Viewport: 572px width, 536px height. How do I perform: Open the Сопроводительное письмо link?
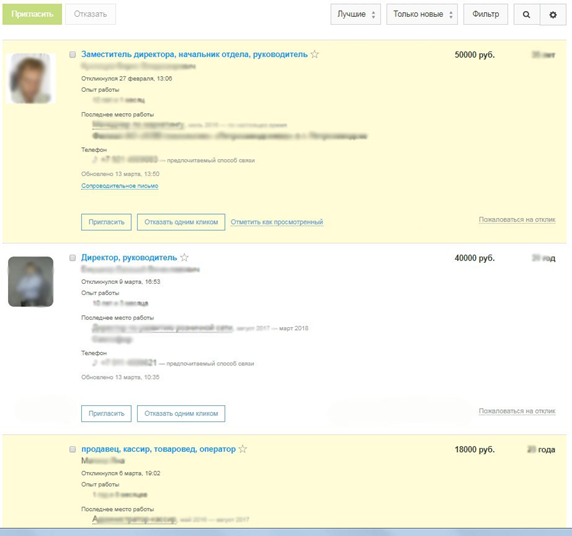120,186
